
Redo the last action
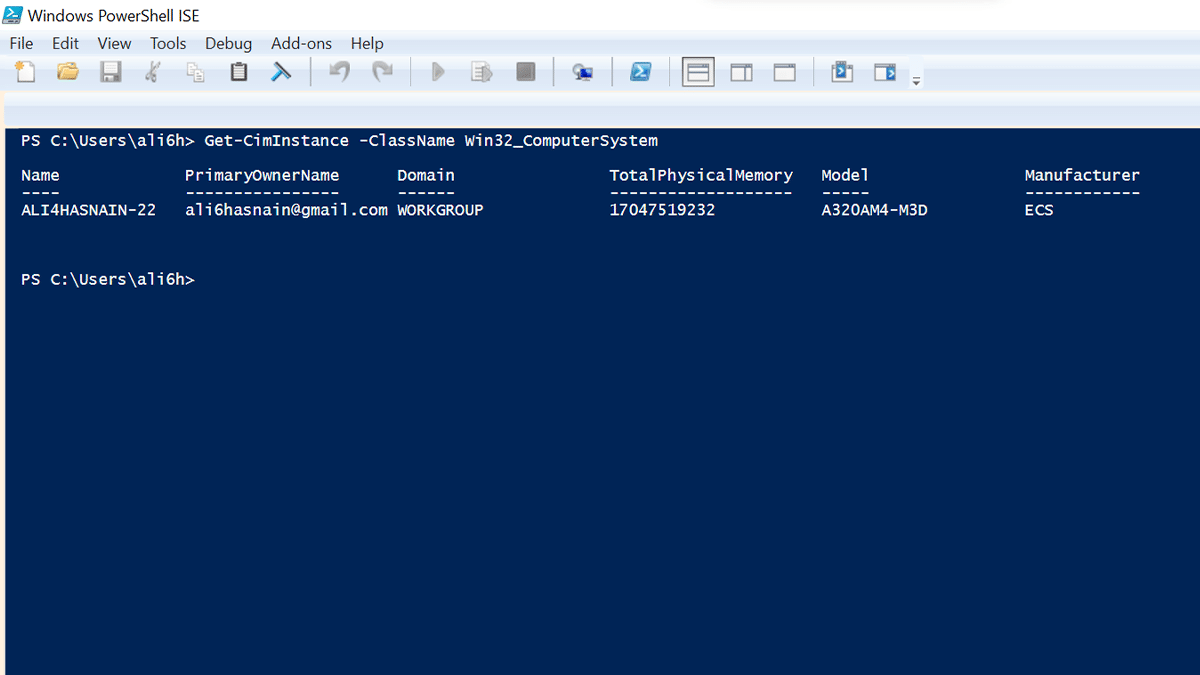pyautogui.click(x=382, y=72)
